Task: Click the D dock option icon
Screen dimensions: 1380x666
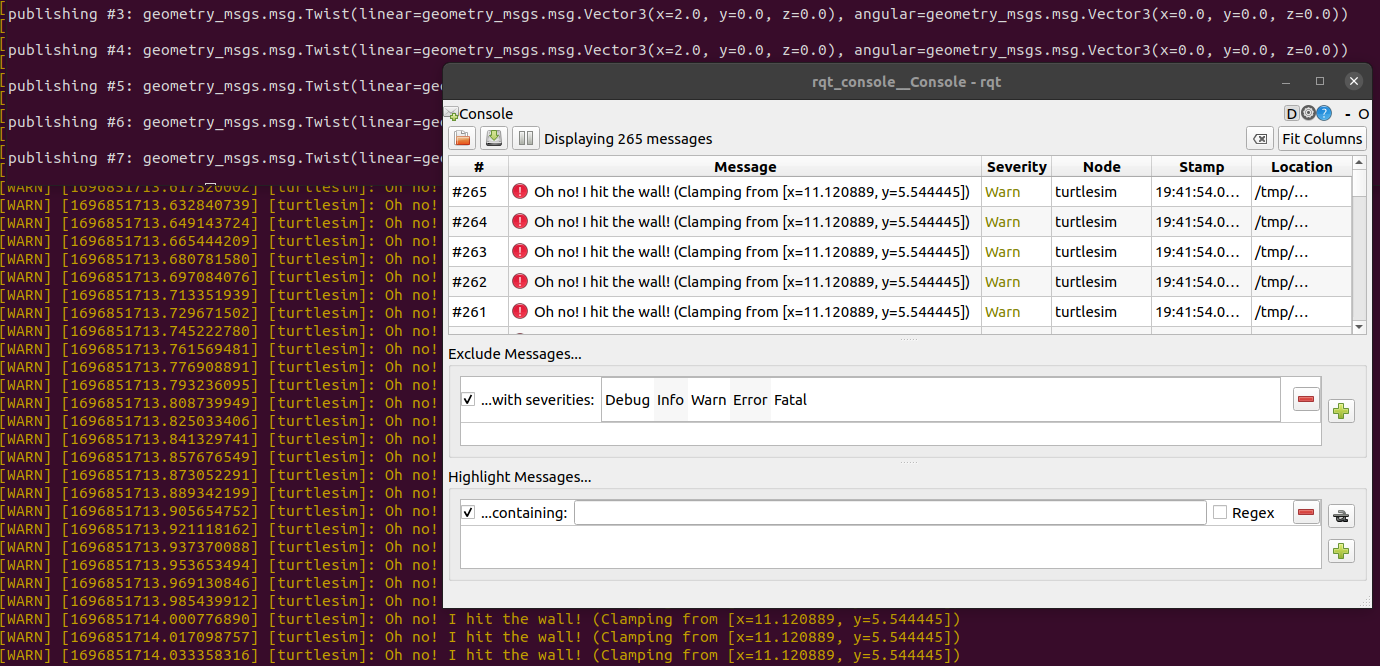Action: (1291, 114)
